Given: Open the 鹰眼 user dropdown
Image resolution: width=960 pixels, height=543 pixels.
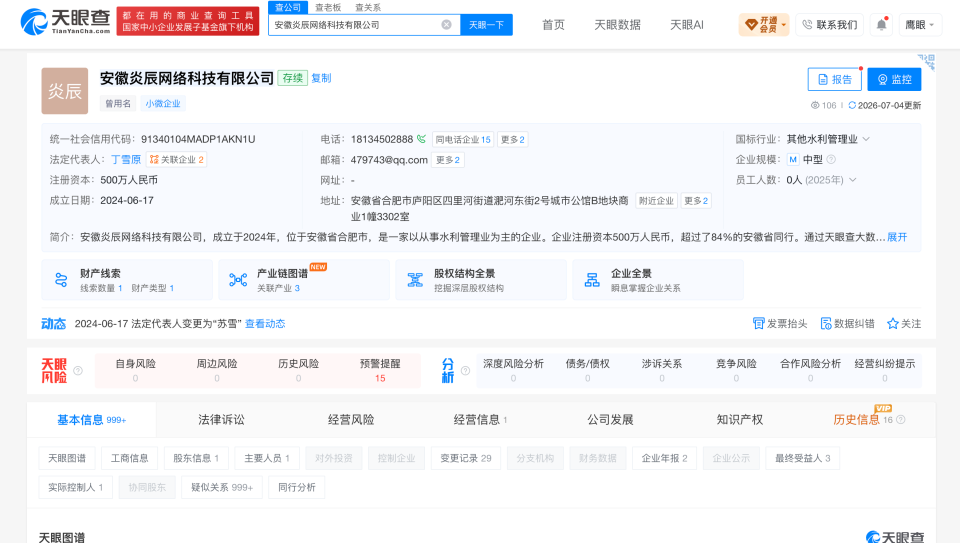Looking at the screenshot, I should (x=920, y=24).
